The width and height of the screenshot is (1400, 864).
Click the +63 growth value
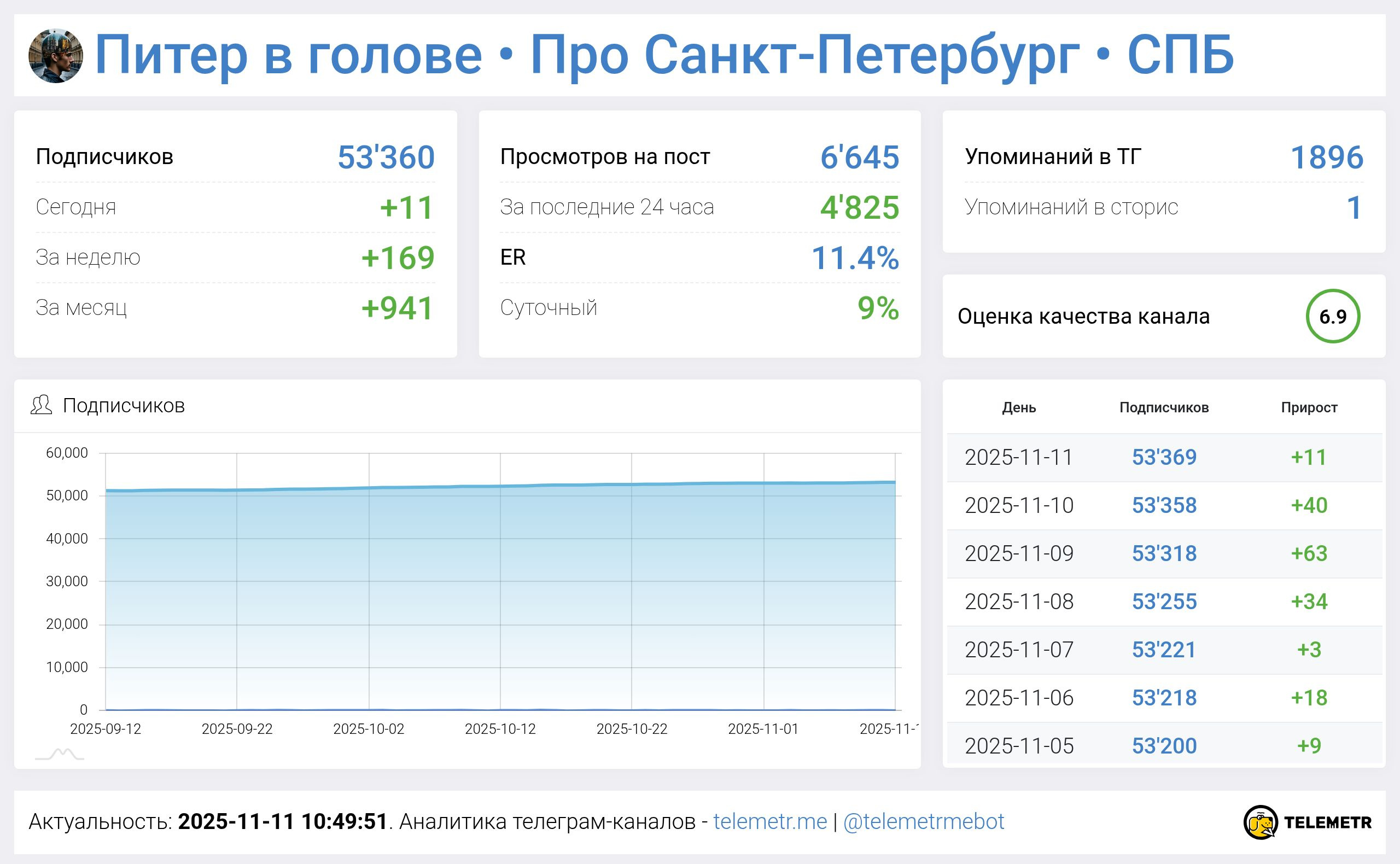point(1309,553)
